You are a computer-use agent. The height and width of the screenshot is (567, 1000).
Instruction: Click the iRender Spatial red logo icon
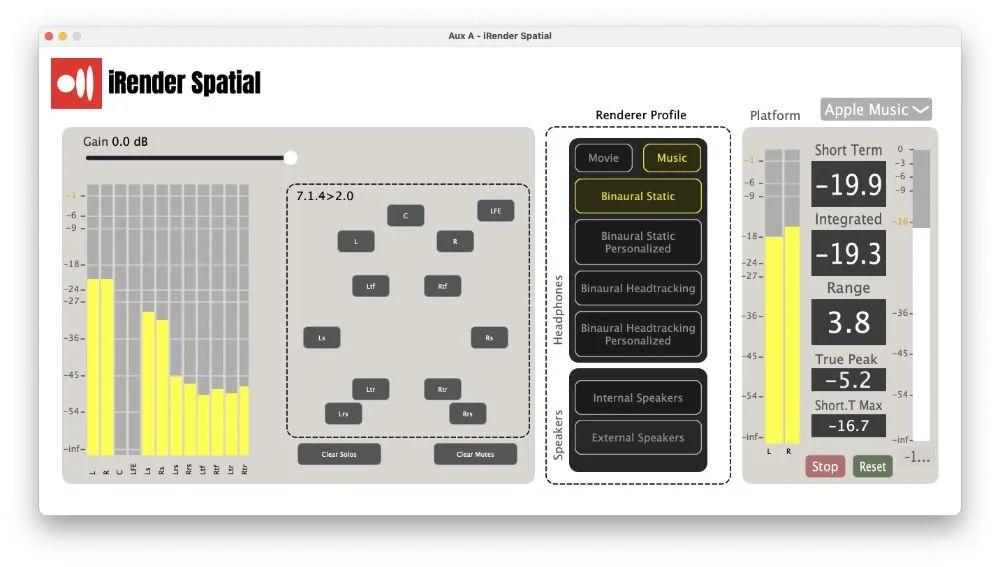76,84
